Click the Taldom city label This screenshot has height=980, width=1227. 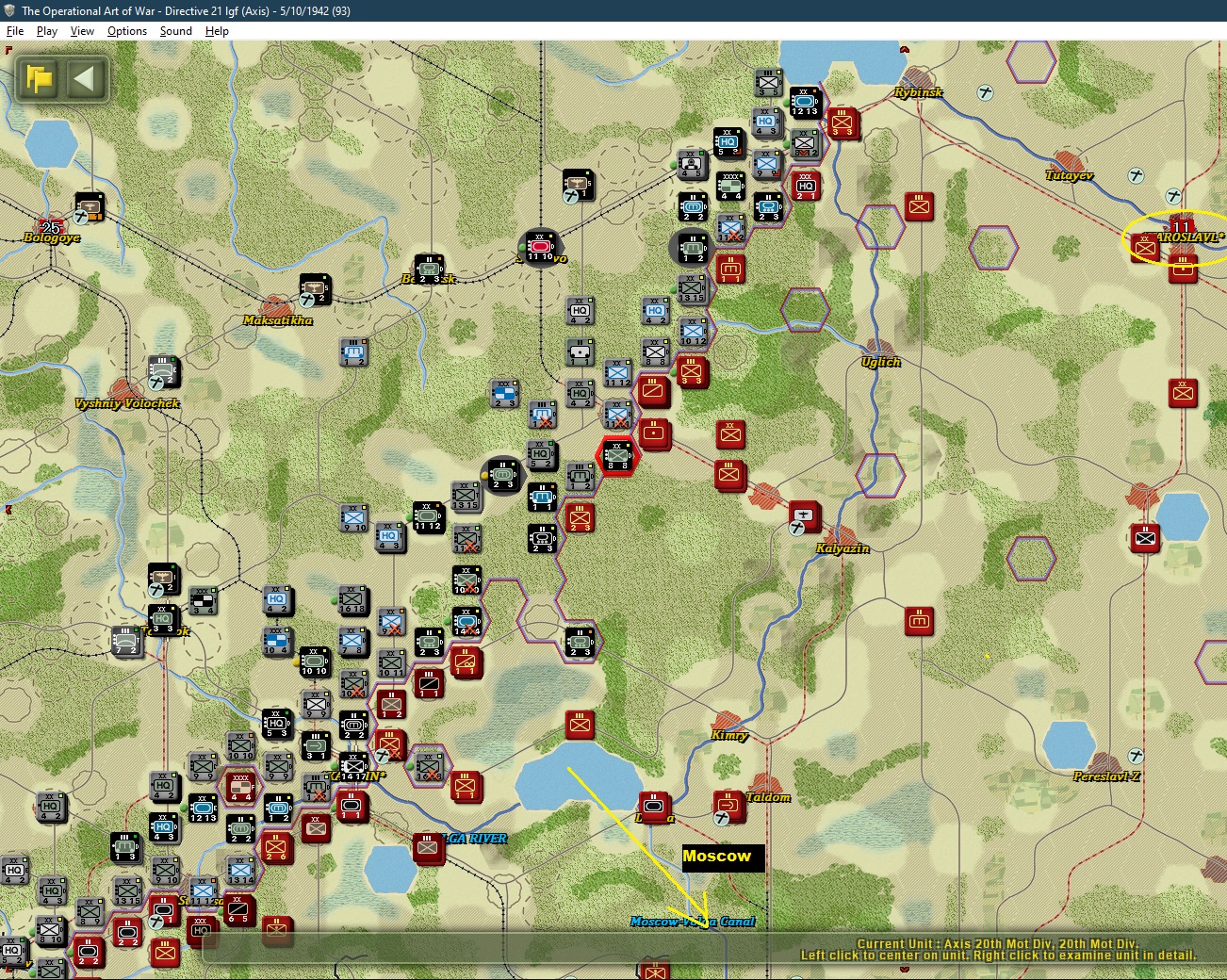click(768, 797)
